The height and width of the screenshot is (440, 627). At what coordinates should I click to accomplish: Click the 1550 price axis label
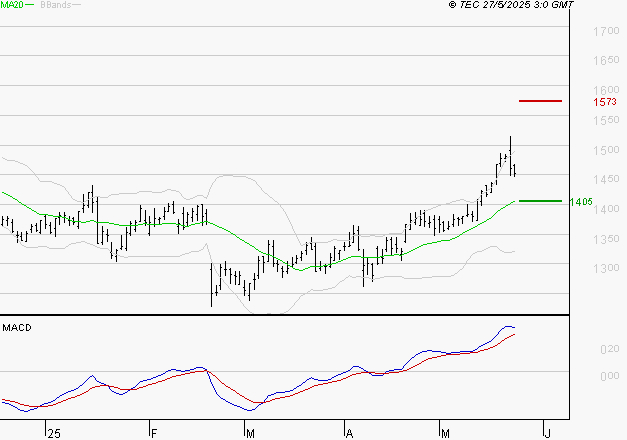coord(606,120)
